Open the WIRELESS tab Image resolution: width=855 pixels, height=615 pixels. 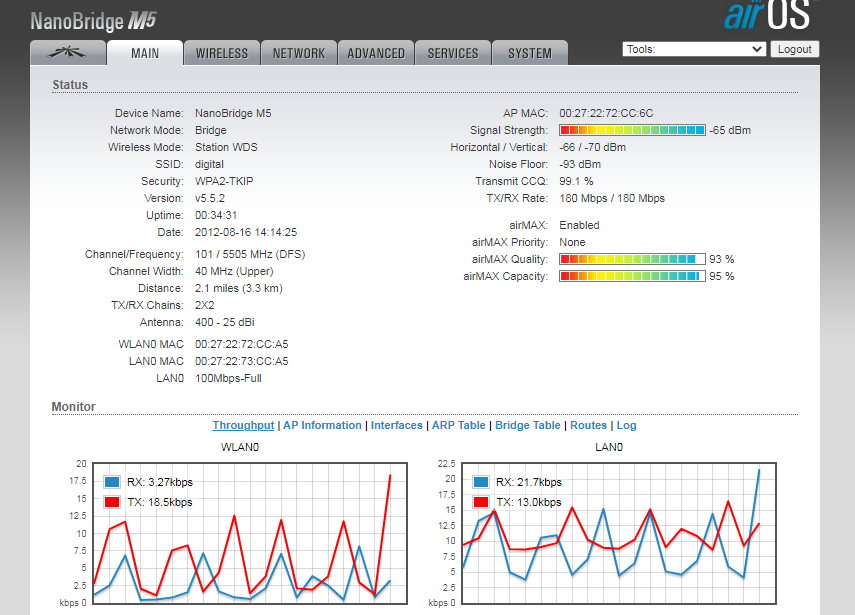pyautogui.click(x=222, y=53)
